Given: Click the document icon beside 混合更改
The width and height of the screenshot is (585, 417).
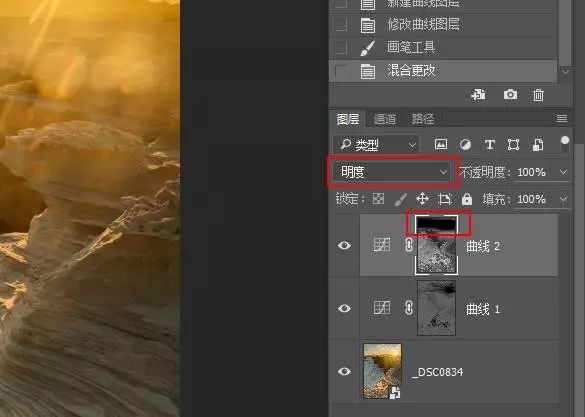Looking at the screenshot, I should tap(367, 71).
